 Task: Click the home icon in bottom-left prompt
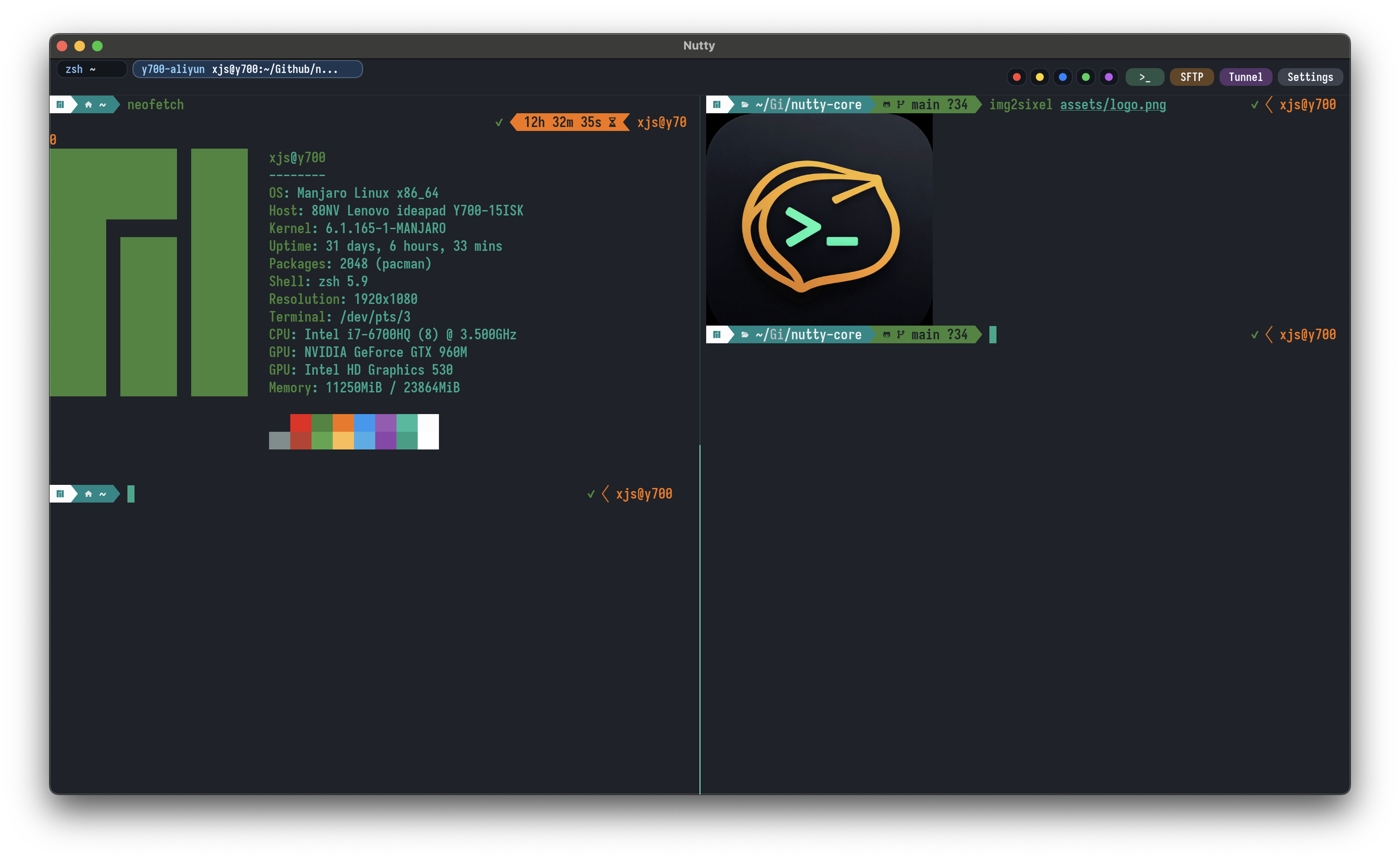(88, 494)
